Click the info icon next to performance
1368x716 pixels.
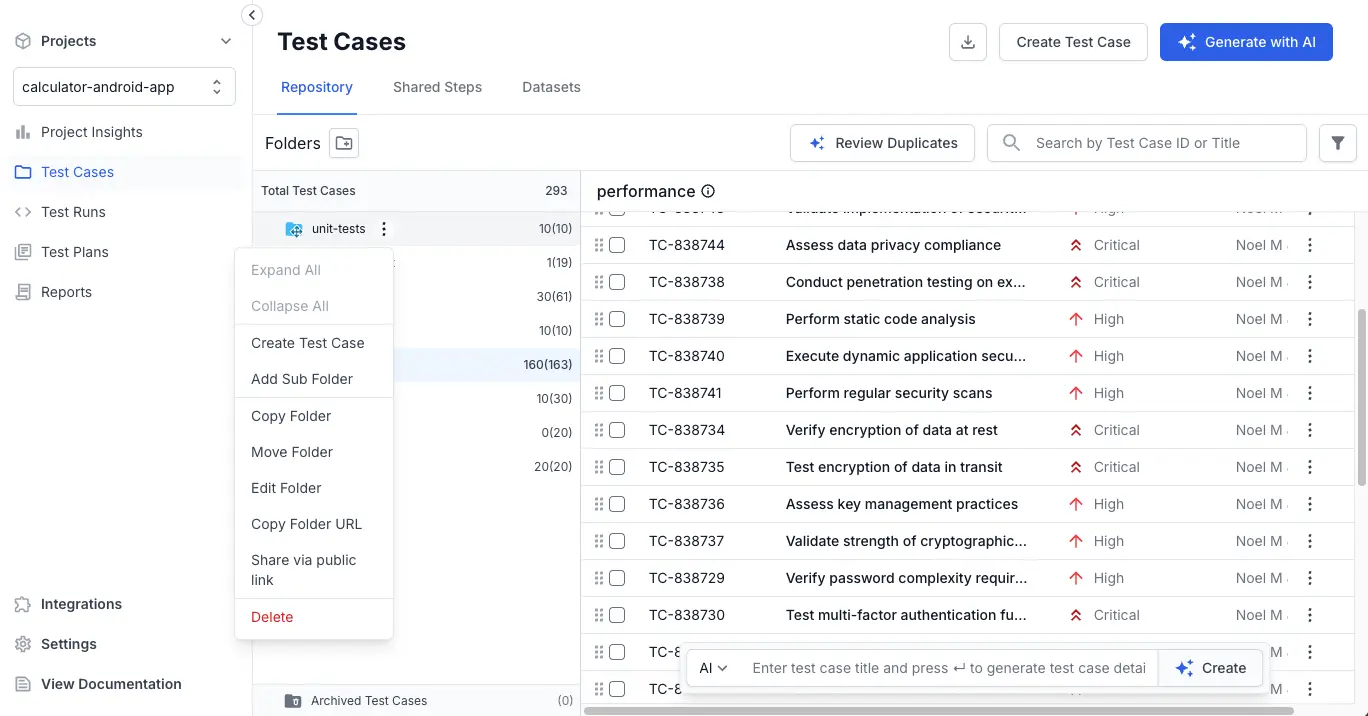pos(708,191)
